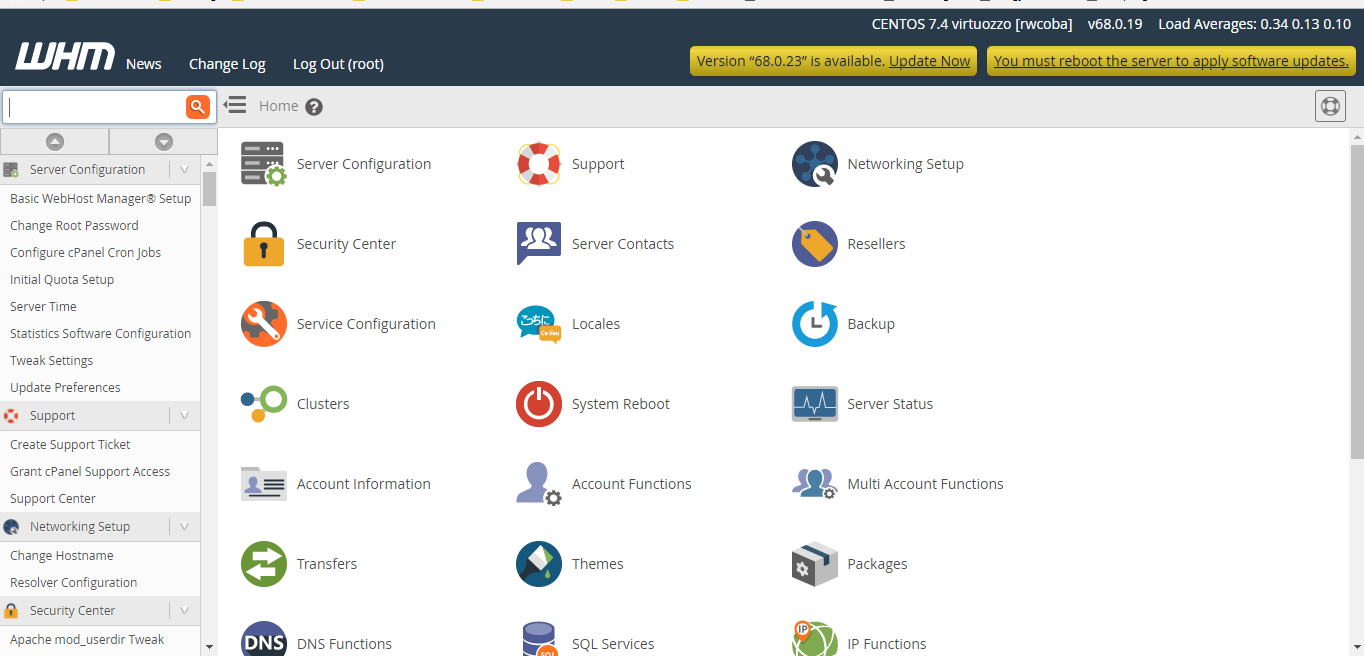The height and width of the screenshot is (656, 1364).
Task: Open Statistics Software Configuration link
Action: coord(100,334)
